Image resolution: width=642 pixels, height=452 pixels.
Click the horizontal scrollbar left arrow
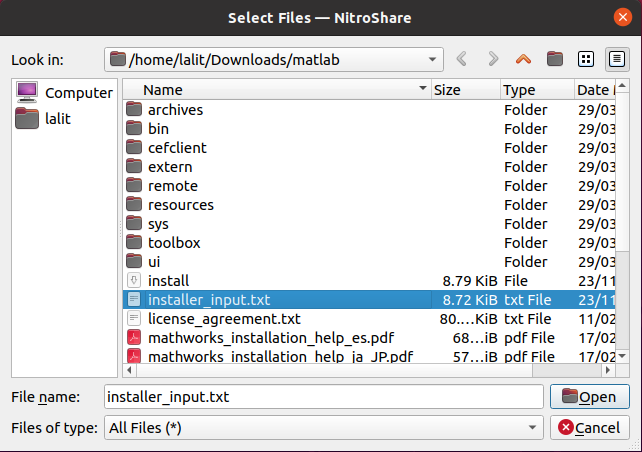[x=129, y=370]
